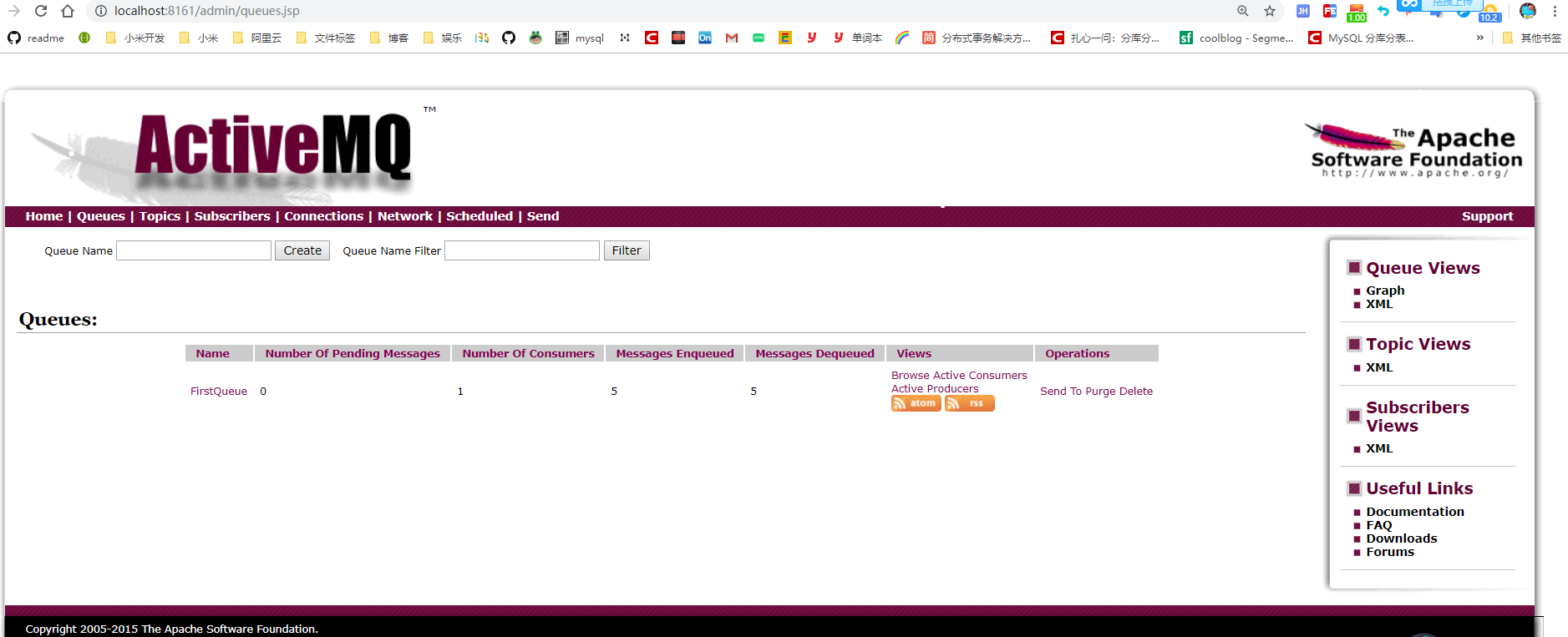Open the 阿里云 bookmark folder
The width and height of the screenshot is (1568, 637).
(257, 38)
